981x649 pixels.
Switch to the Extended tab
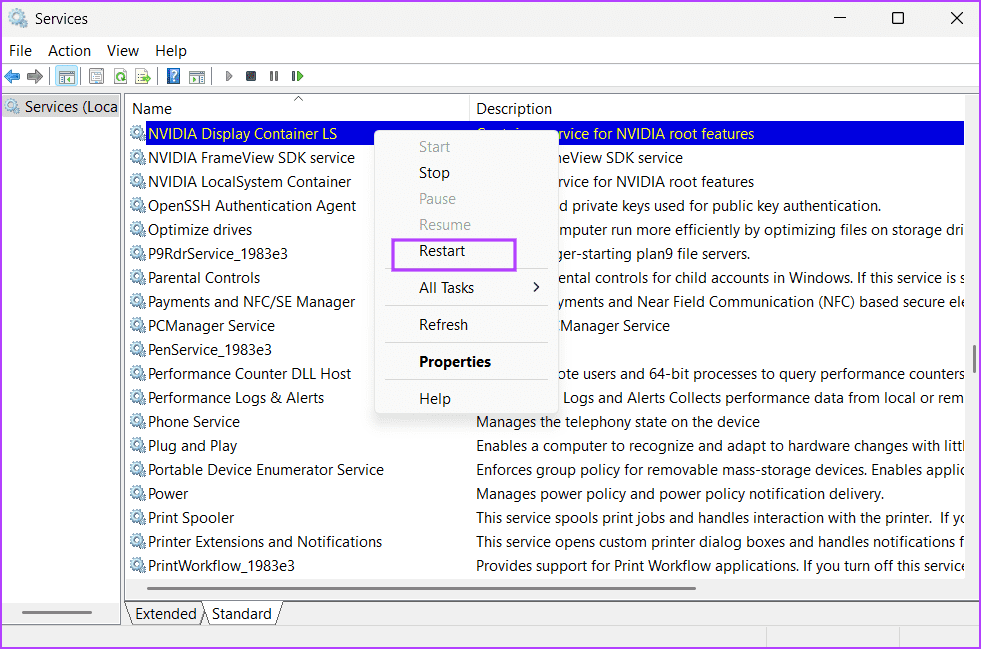(x=165, y=614)
